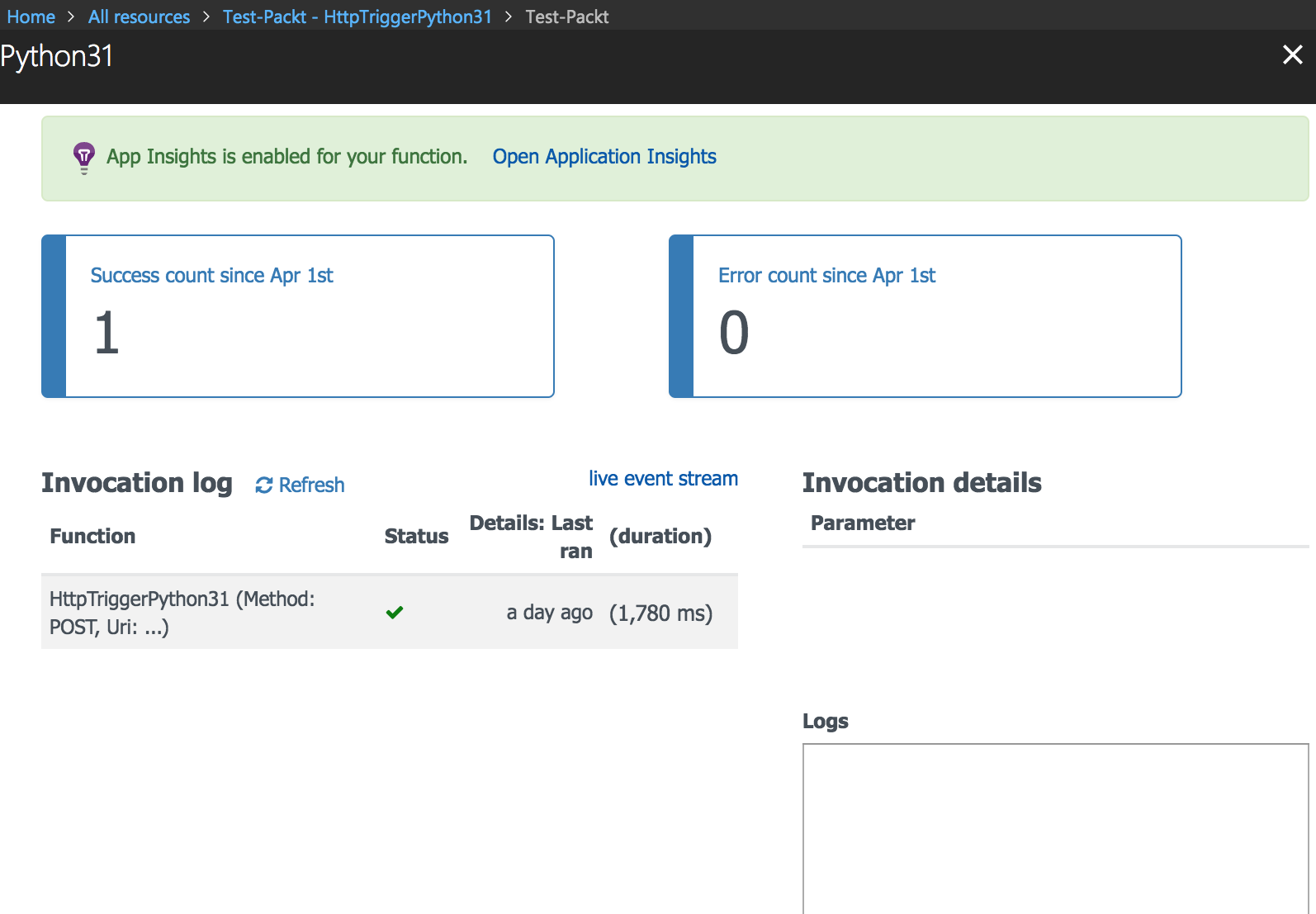Click the Status column header
The height and width of the screenshot is (914, 1316).
(416, 537)
